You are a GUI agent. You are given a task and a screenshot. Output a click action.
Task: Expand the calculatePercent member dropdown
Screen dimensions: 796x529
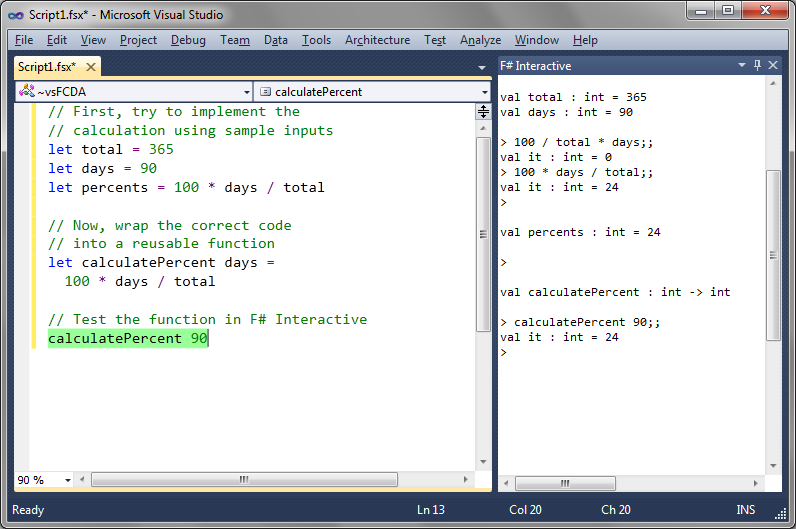484,92
